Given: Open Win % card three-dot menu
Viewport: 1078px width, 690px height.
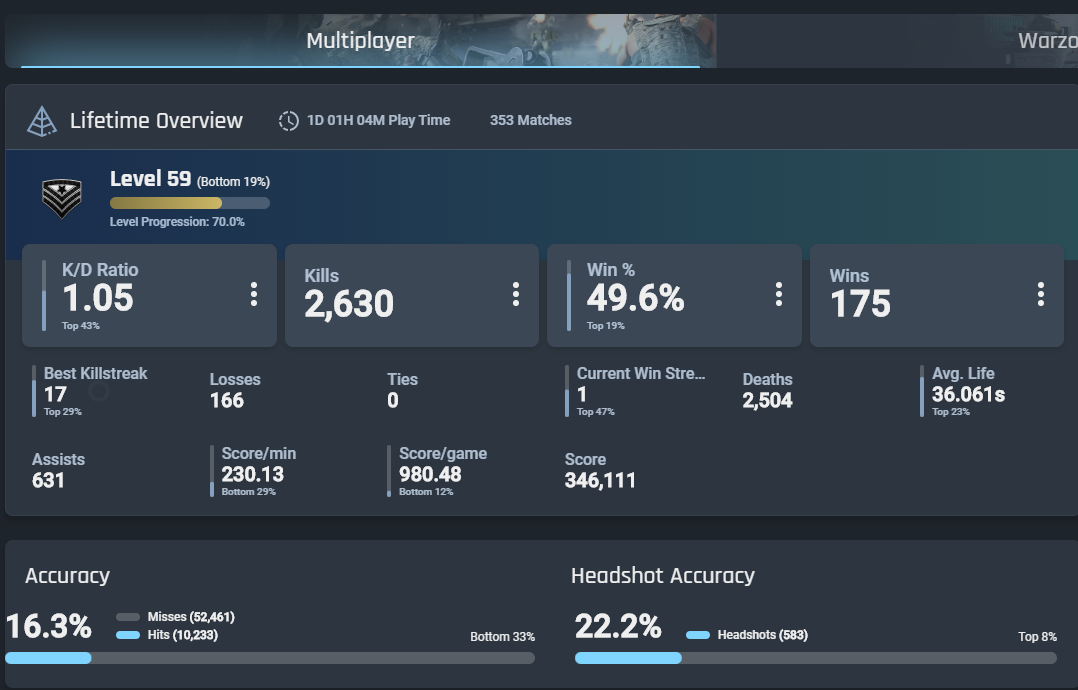Looking at the screenshot, I should pos(778,294).
